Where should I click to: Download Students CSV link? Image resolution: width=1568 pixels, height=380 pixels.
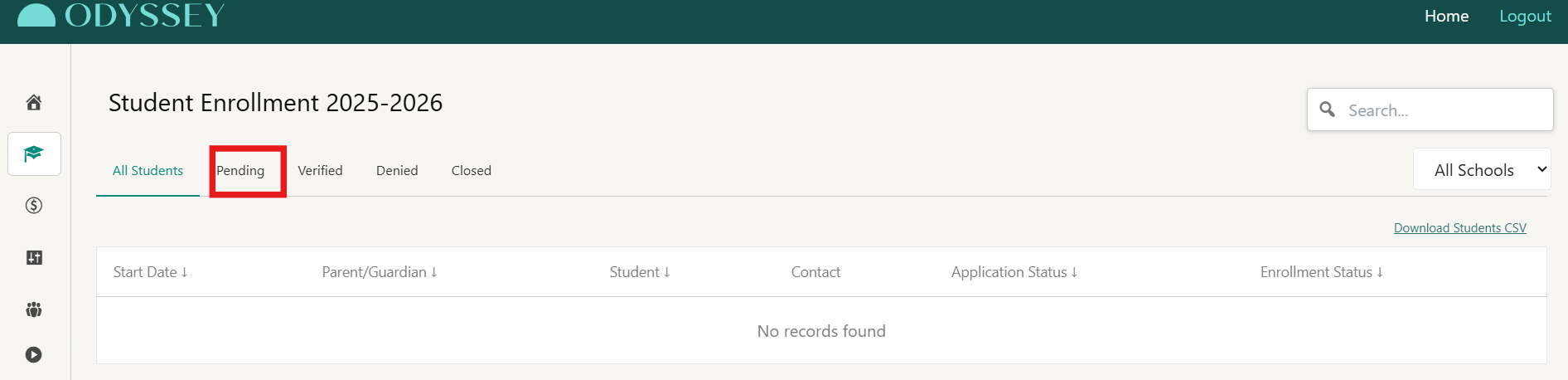click(x=1459, y=228)
